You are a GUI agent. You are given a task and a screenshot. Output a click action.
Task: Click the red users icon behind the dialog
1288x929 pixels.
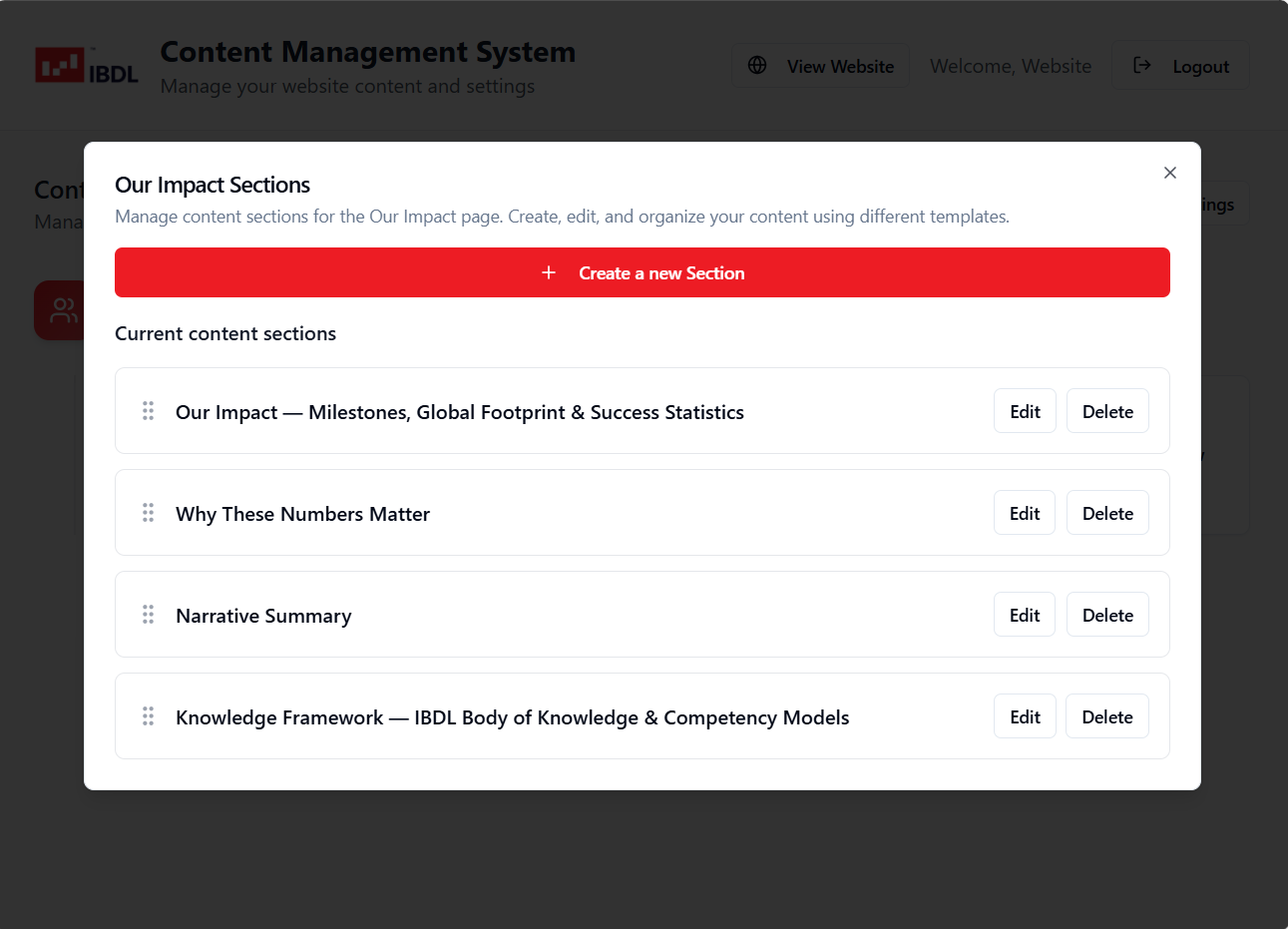click(60, 310)
